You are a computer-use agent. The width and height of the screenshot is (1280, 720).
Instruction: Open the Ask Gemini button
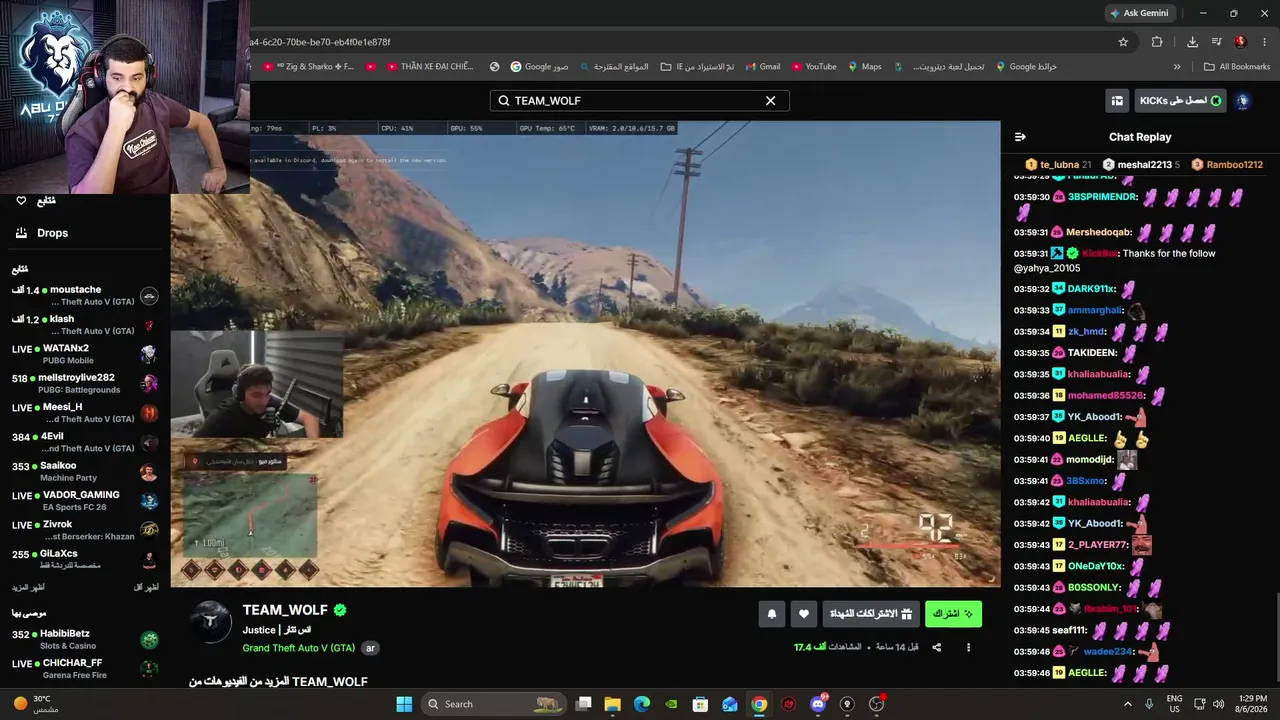(1139, 13)
